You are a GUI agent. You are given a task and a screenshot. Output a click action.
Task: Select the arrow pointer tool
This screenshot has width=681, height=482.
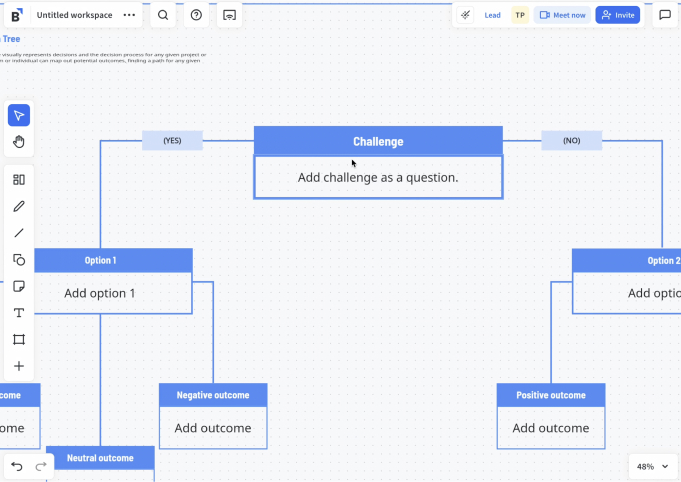(x=18, y=115)
